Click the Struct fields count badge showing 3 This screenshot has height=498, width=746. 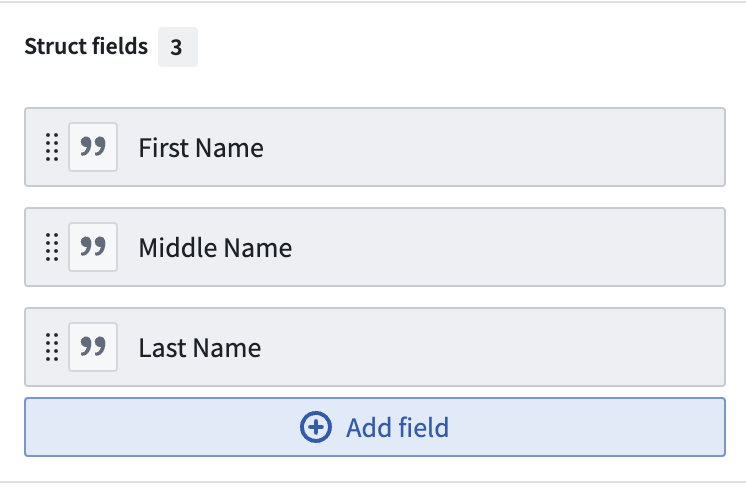pos(177,47)
